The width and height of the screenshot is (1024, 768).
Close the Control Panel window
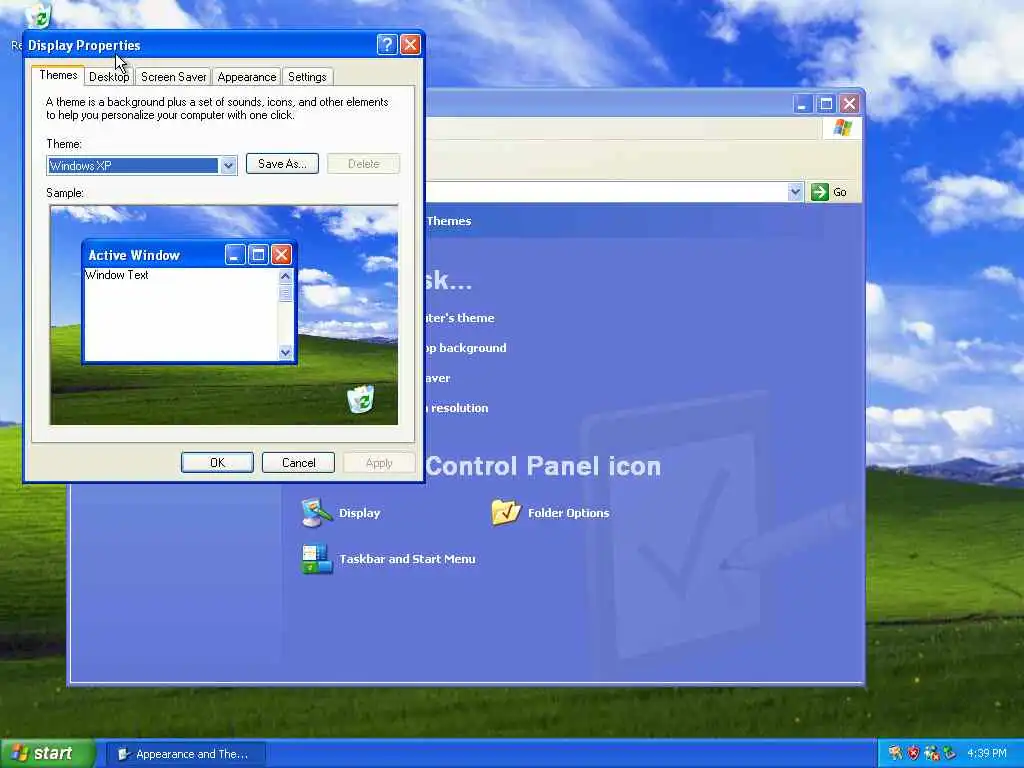tap(849, 104)
